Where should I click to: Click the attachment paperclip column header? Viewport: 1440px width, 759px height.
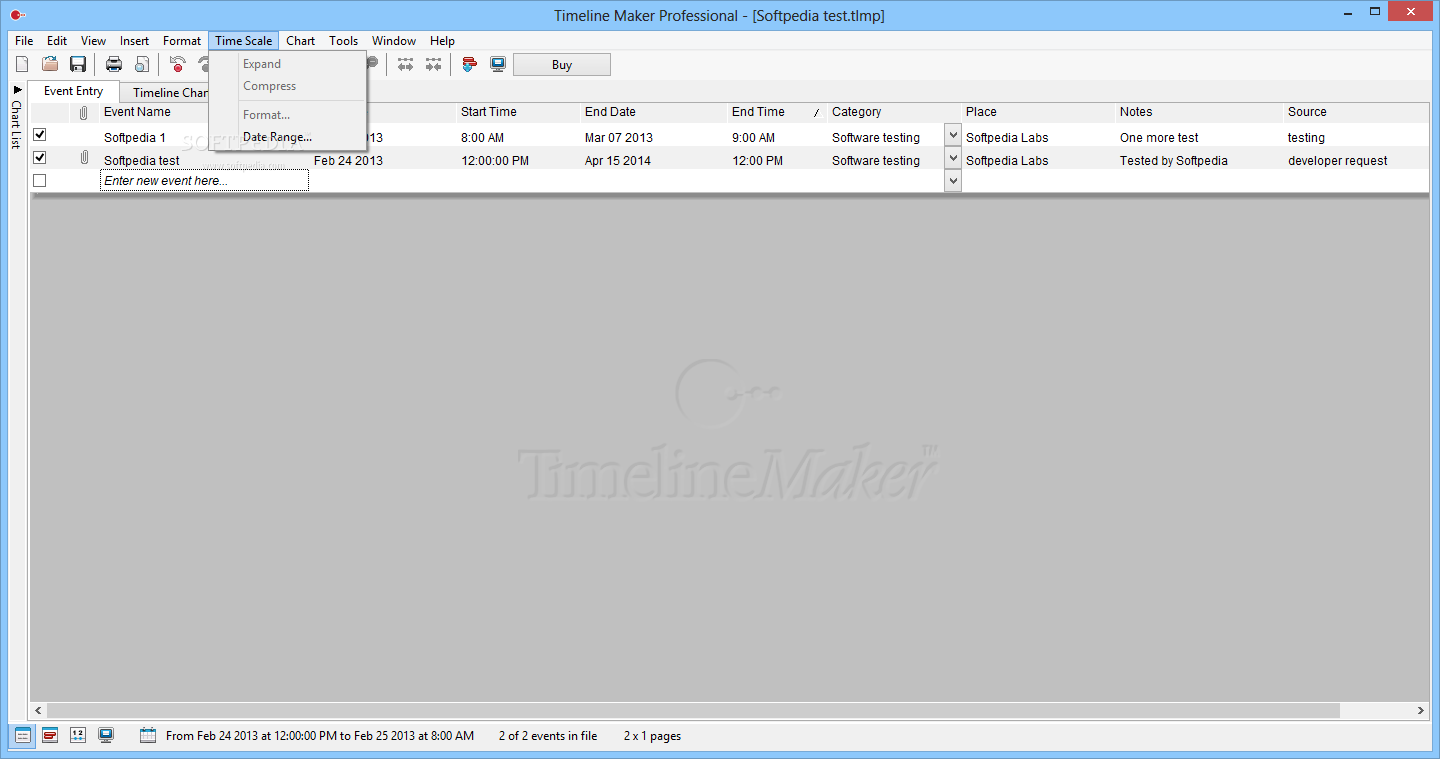tap(84, 112)
